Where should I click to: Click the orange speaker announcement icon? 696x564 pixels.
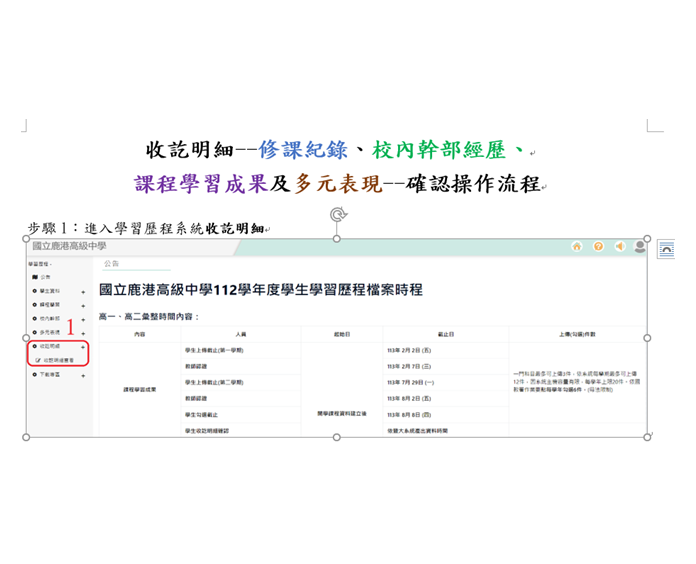coord(620,246)
